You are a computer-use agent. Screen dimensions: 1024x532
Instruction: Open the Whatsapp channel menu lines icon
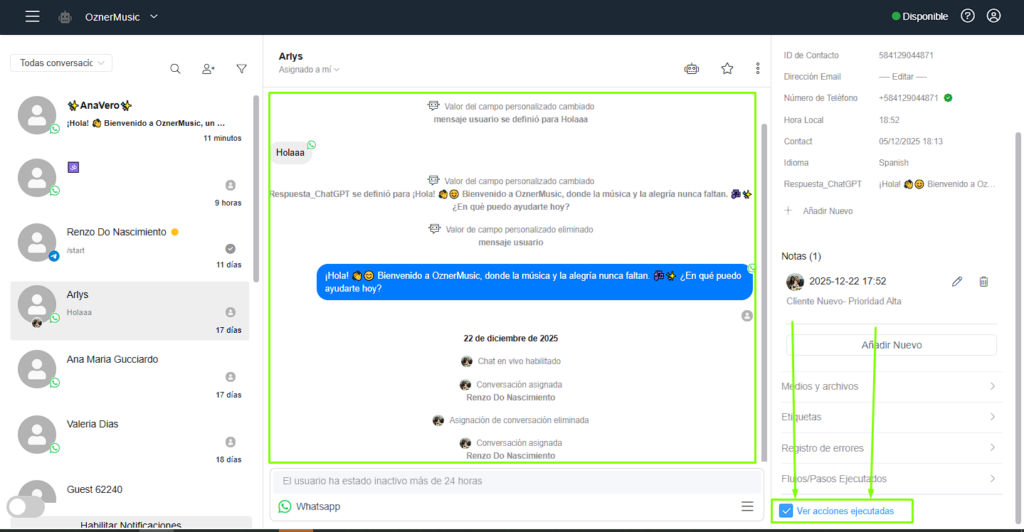tap(747, 507)
